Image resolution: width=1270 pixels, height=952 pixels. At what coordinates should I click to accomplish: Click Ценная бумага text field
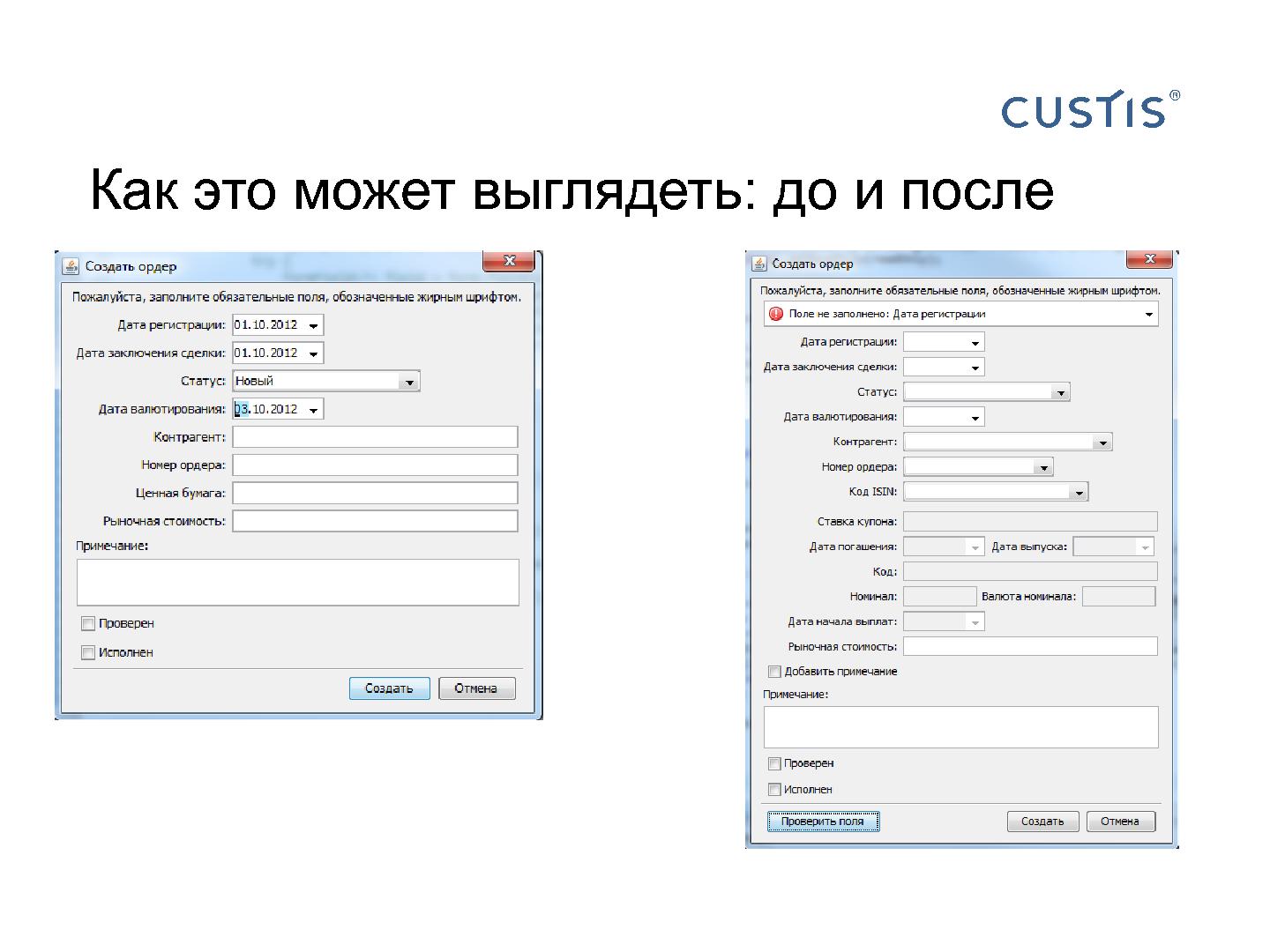click(x=375, y=494)
